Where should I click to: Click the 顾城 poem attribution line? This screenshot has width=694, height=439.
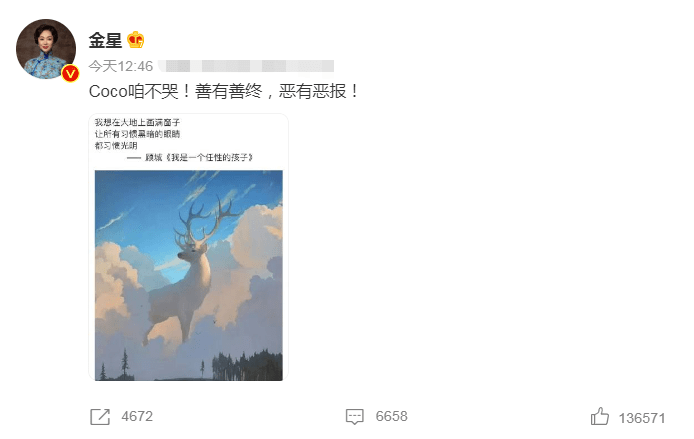pos(190,158)
